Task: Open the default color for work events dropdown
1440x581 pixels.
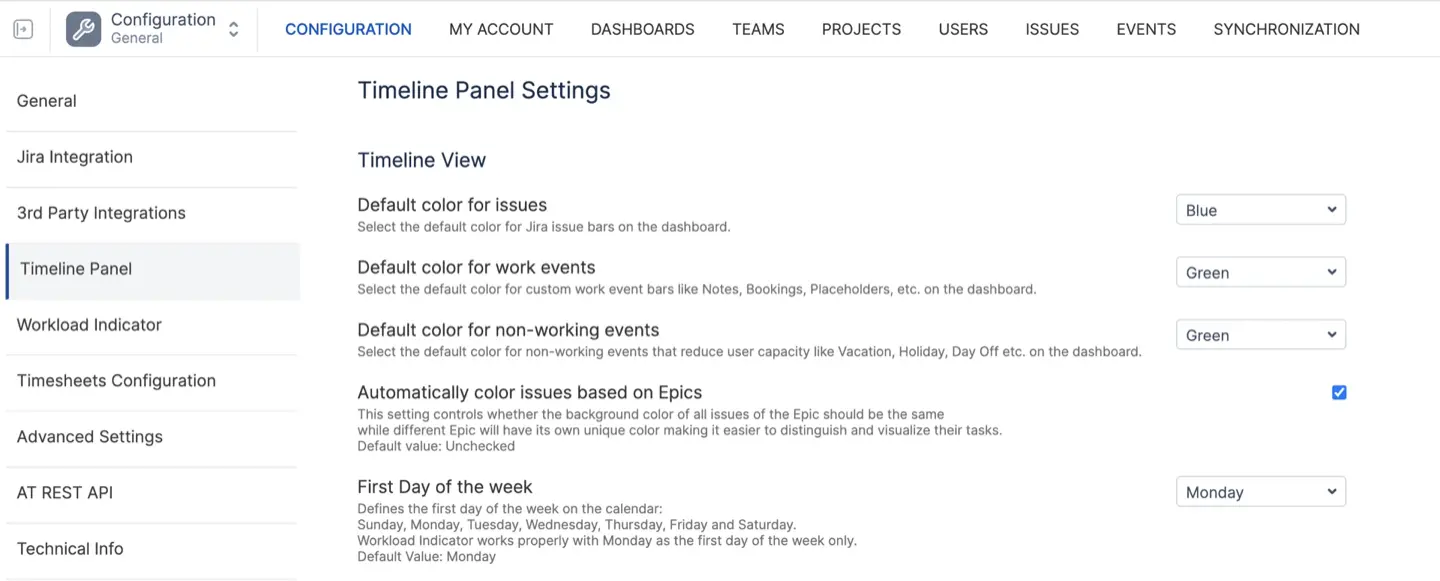Action: 1260,271
